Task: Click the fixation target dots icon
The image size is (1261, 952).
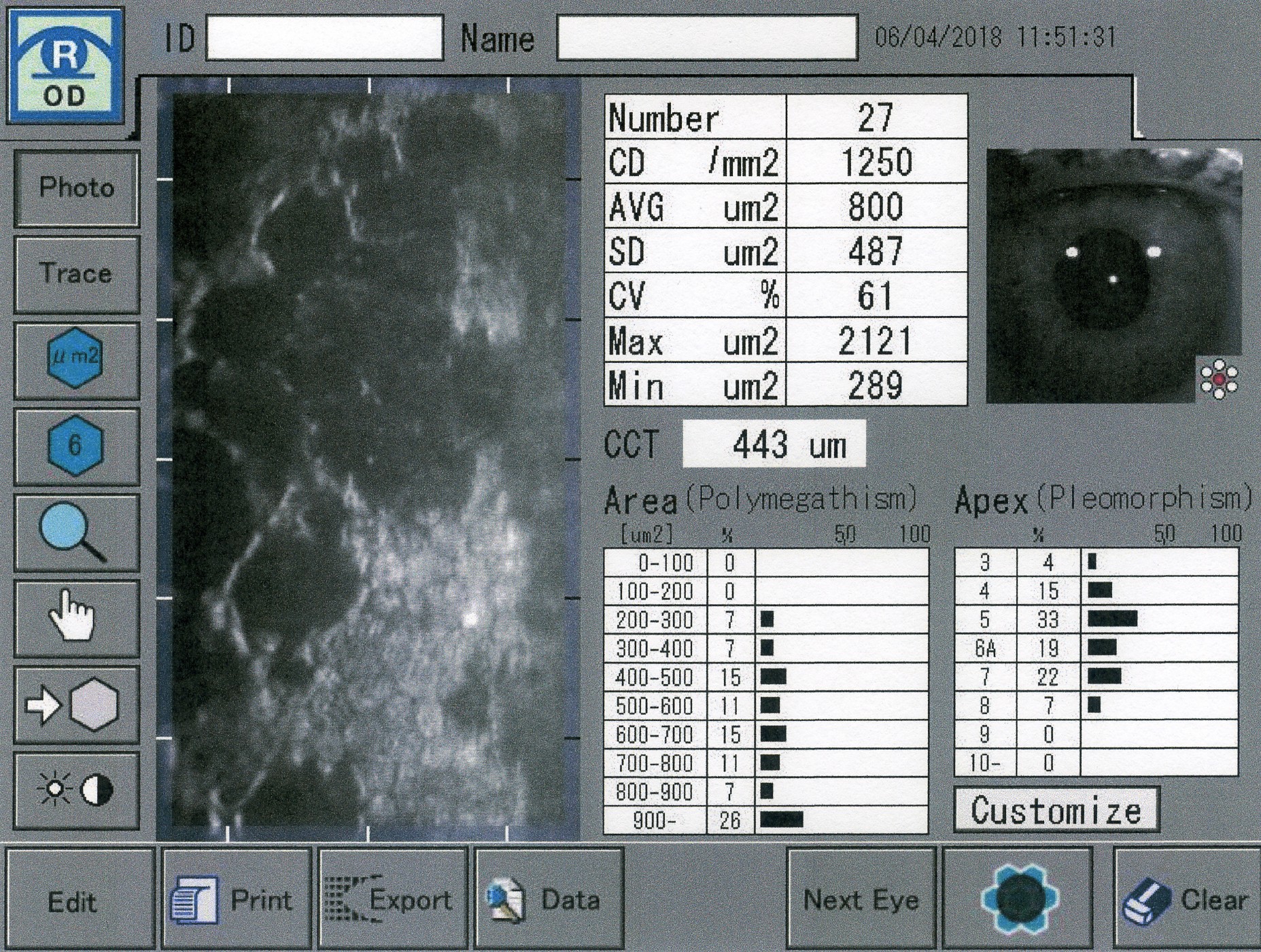Action: (x=1218, y=379)
